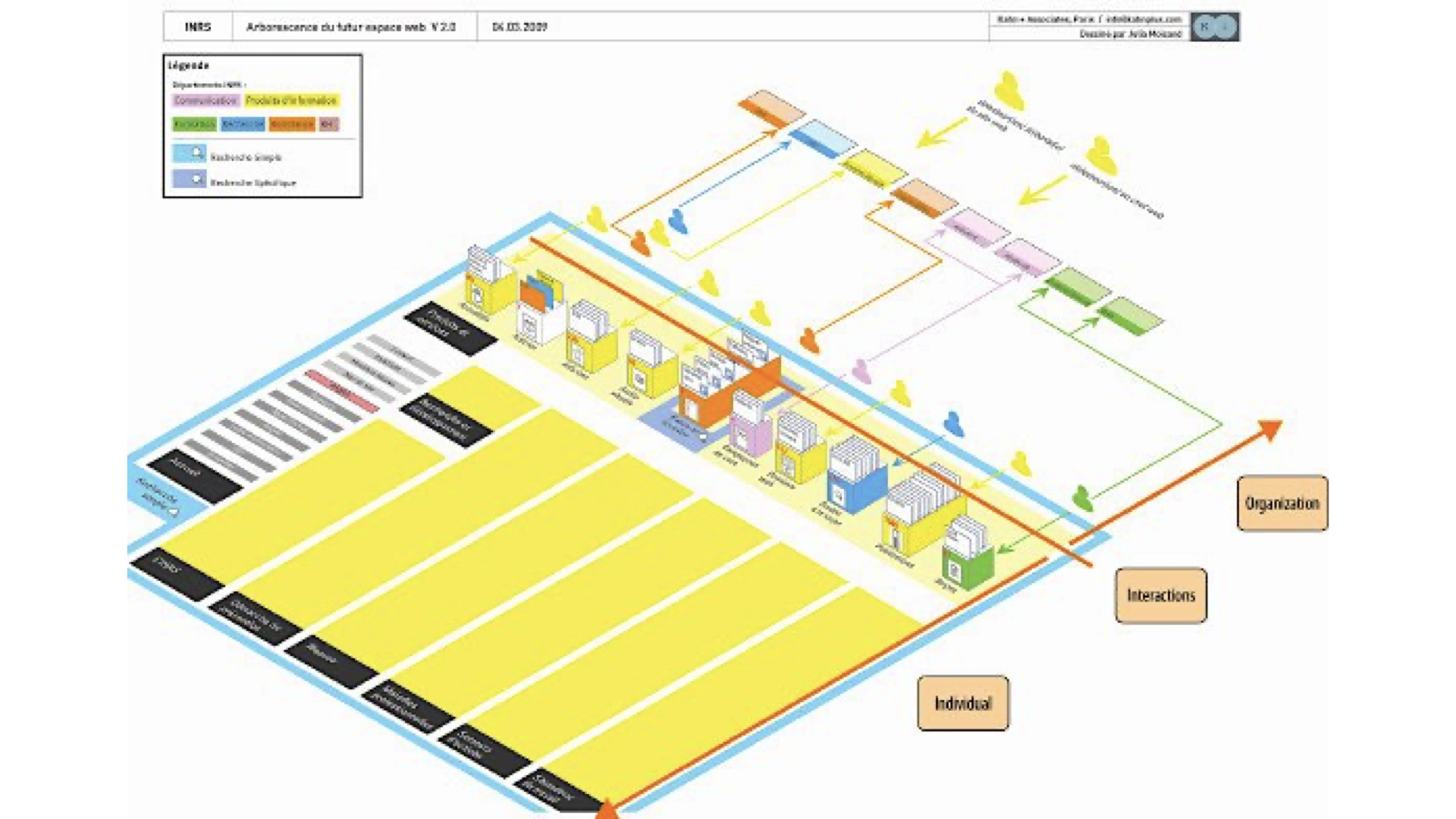Click the yellow Produits d'information legend swatch
This screenshot has height=819, width=1456.
tap(291, 101)
